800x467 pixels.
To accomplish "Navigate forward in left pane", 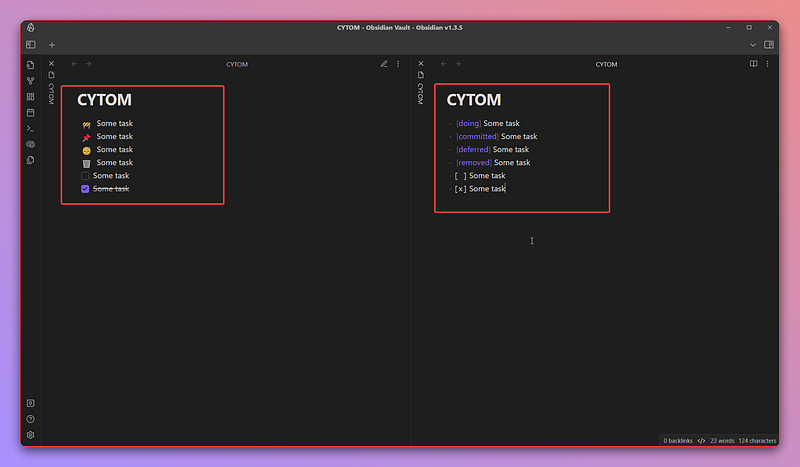I will (88, 64).
